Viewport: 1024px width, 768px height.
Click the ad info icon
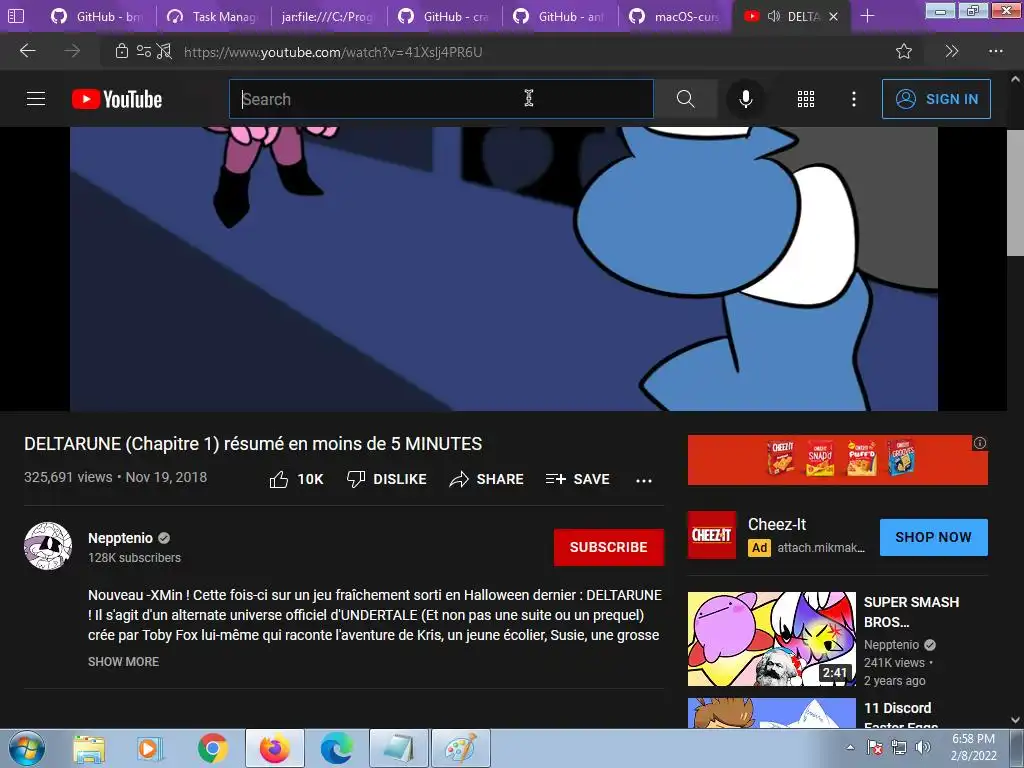tap(980, 443)
